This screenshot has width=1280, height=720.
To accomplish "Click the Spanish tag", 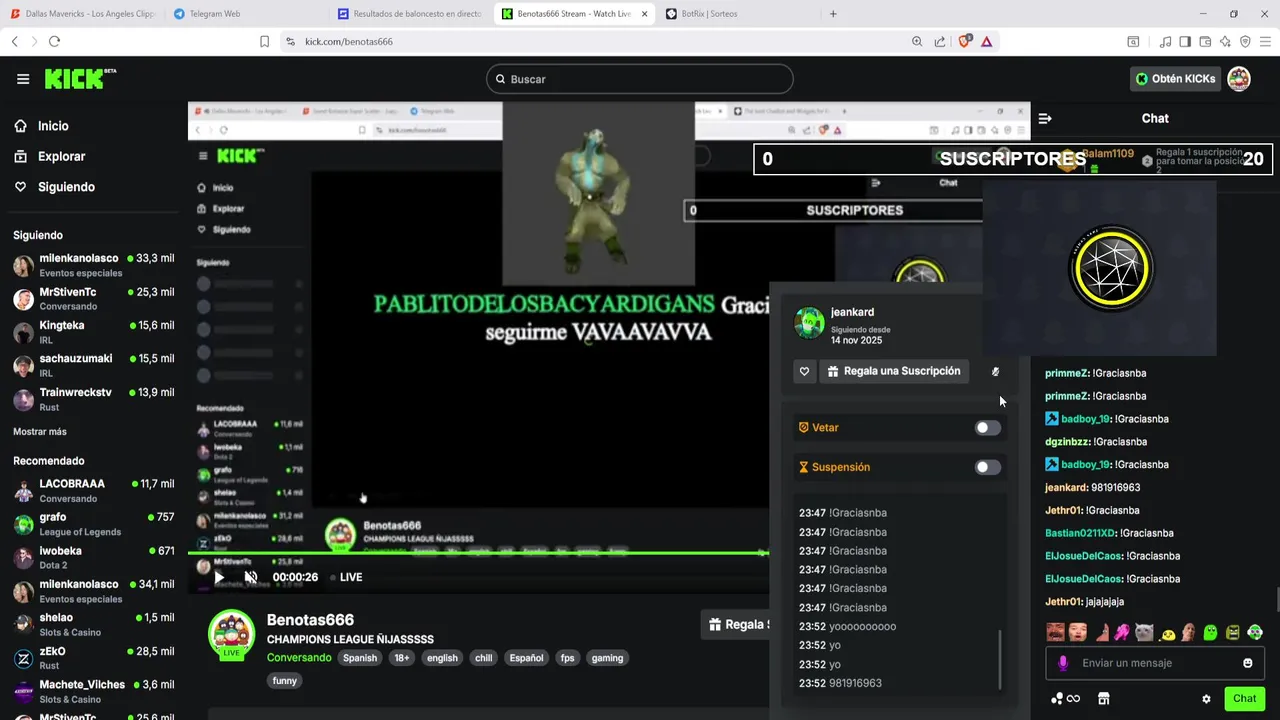I will 360,658.
